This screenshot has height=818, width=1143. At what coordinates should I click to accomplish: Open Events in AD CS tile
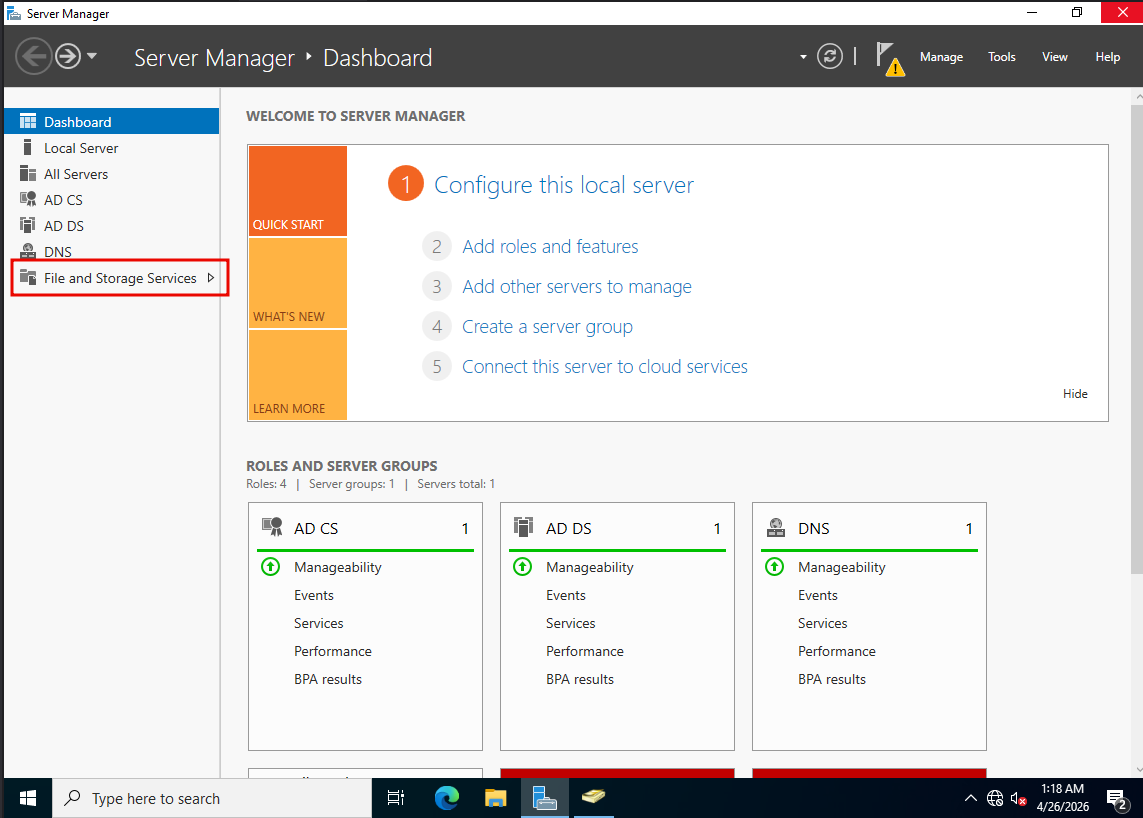click(313, 596)
